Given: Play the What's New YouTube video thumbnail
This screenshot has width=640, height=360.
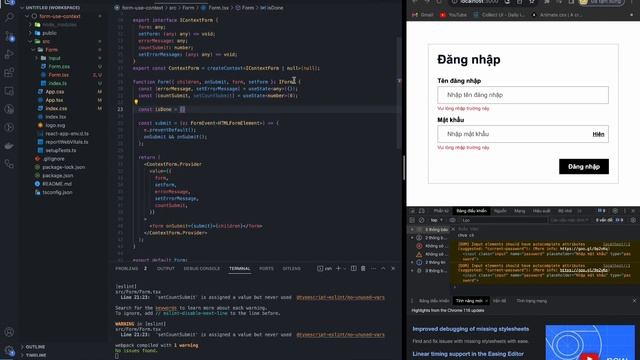Looking at the screenshot, I should [x=590, y=342].
